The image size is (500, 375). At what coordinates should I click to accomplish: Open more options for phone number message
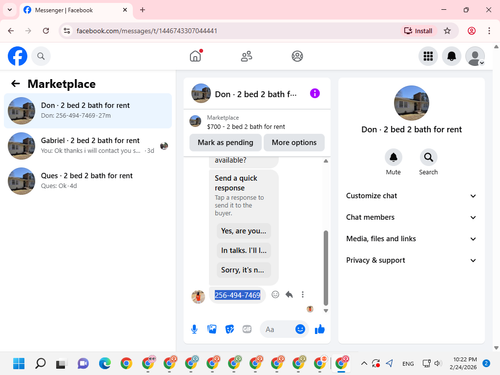[x=303, y=295]
